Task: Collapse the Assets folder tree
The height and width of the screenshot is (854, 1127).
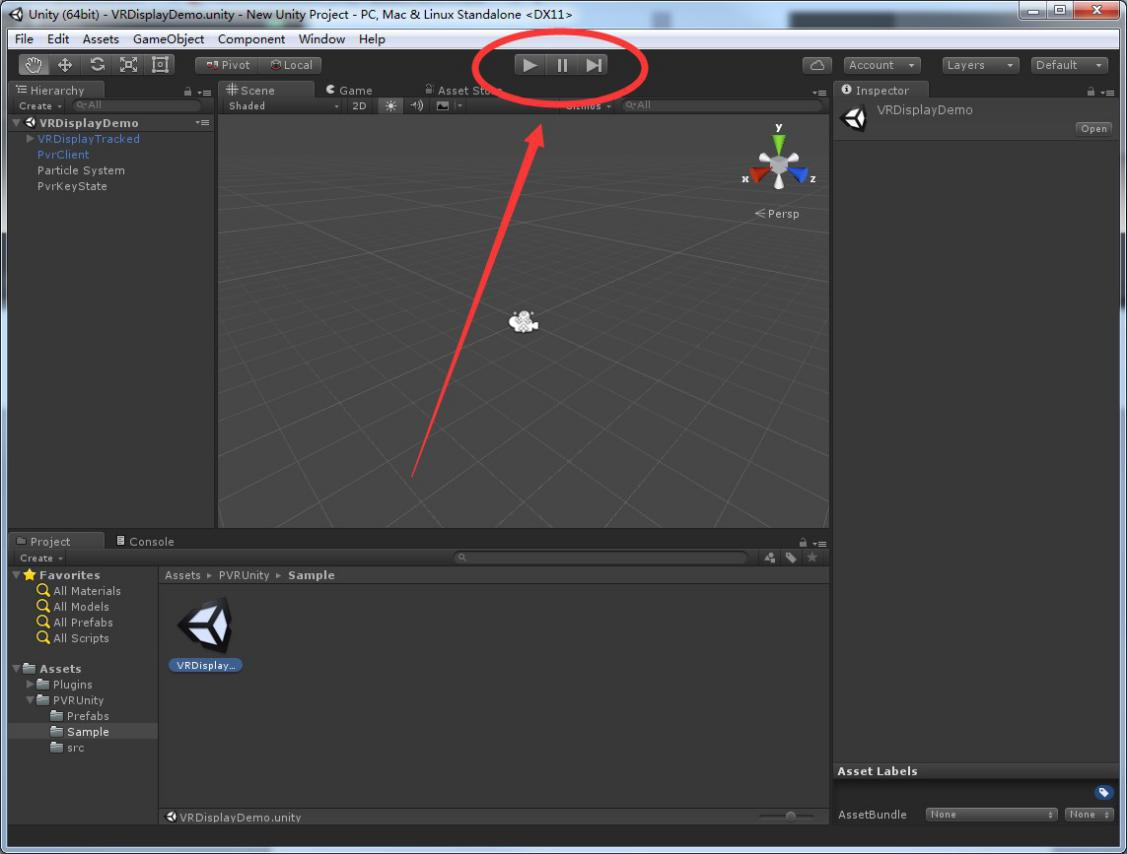Action: (x=16, y=669)
